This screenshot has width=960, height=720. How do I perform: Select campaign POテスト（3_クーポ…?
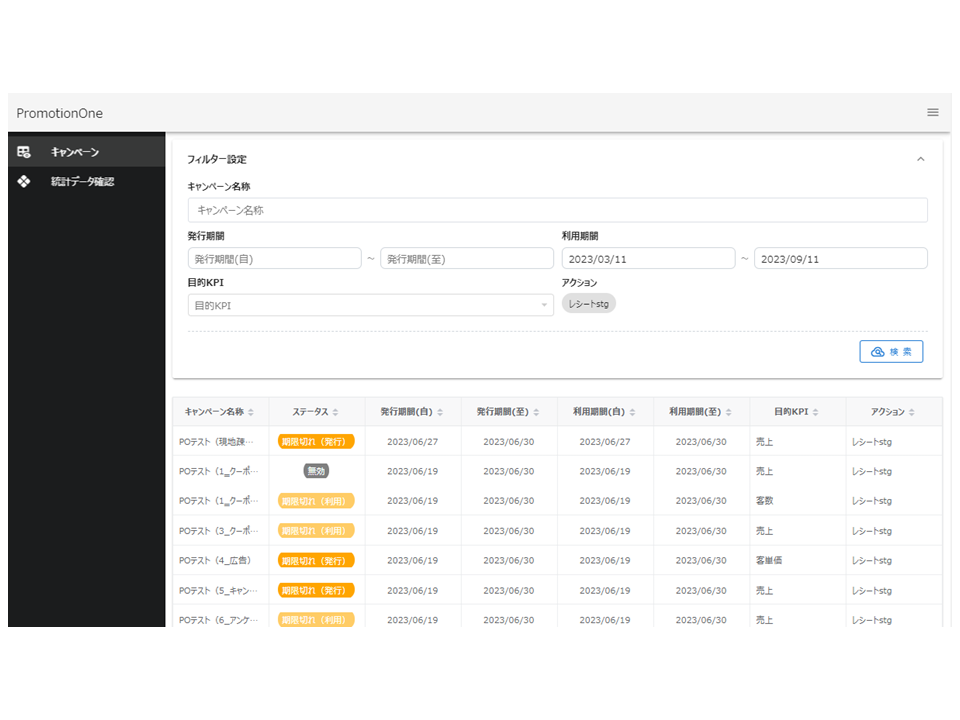219,531
